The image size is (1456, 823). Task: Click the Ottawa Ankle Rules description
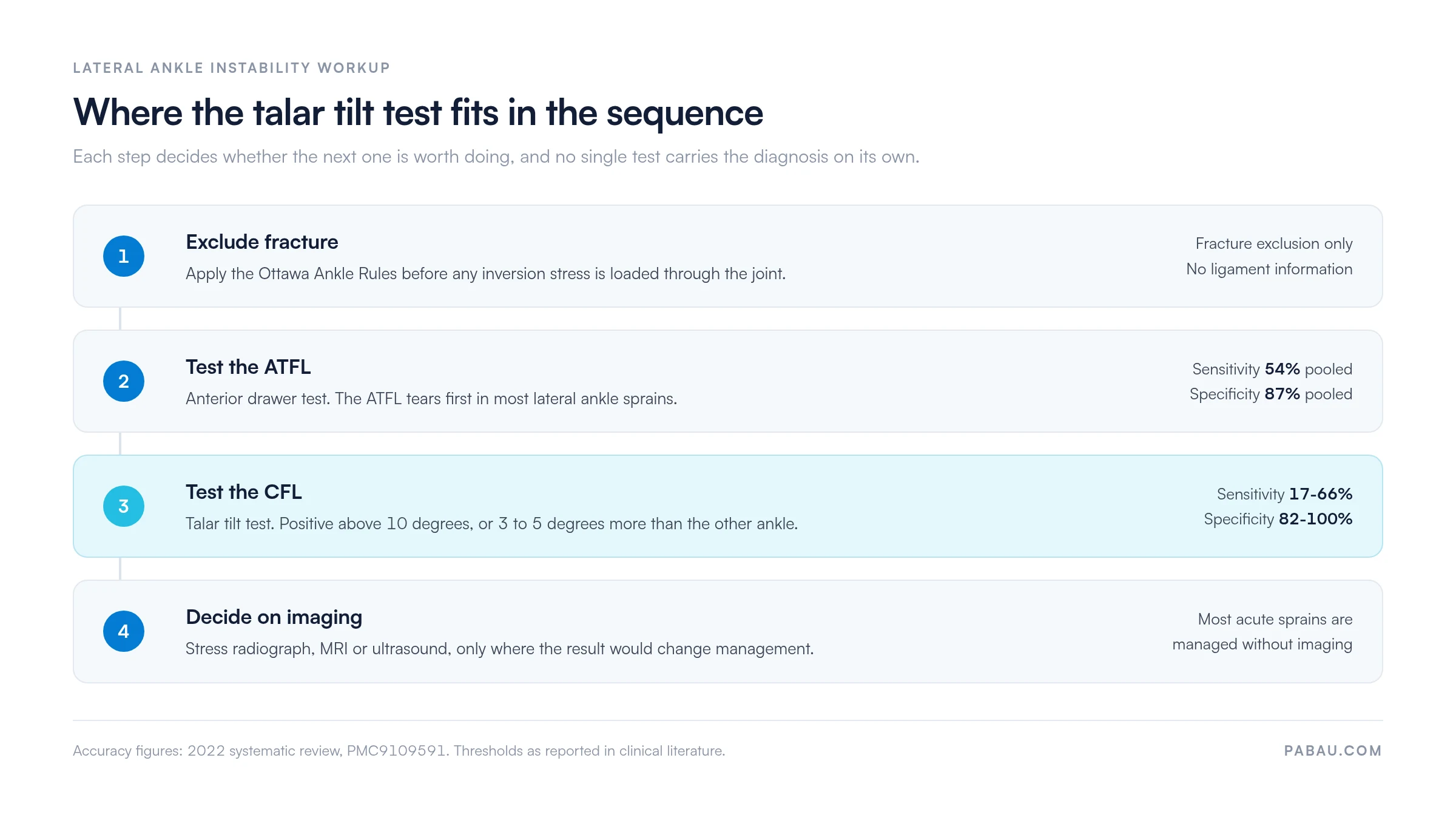(485, 274)
